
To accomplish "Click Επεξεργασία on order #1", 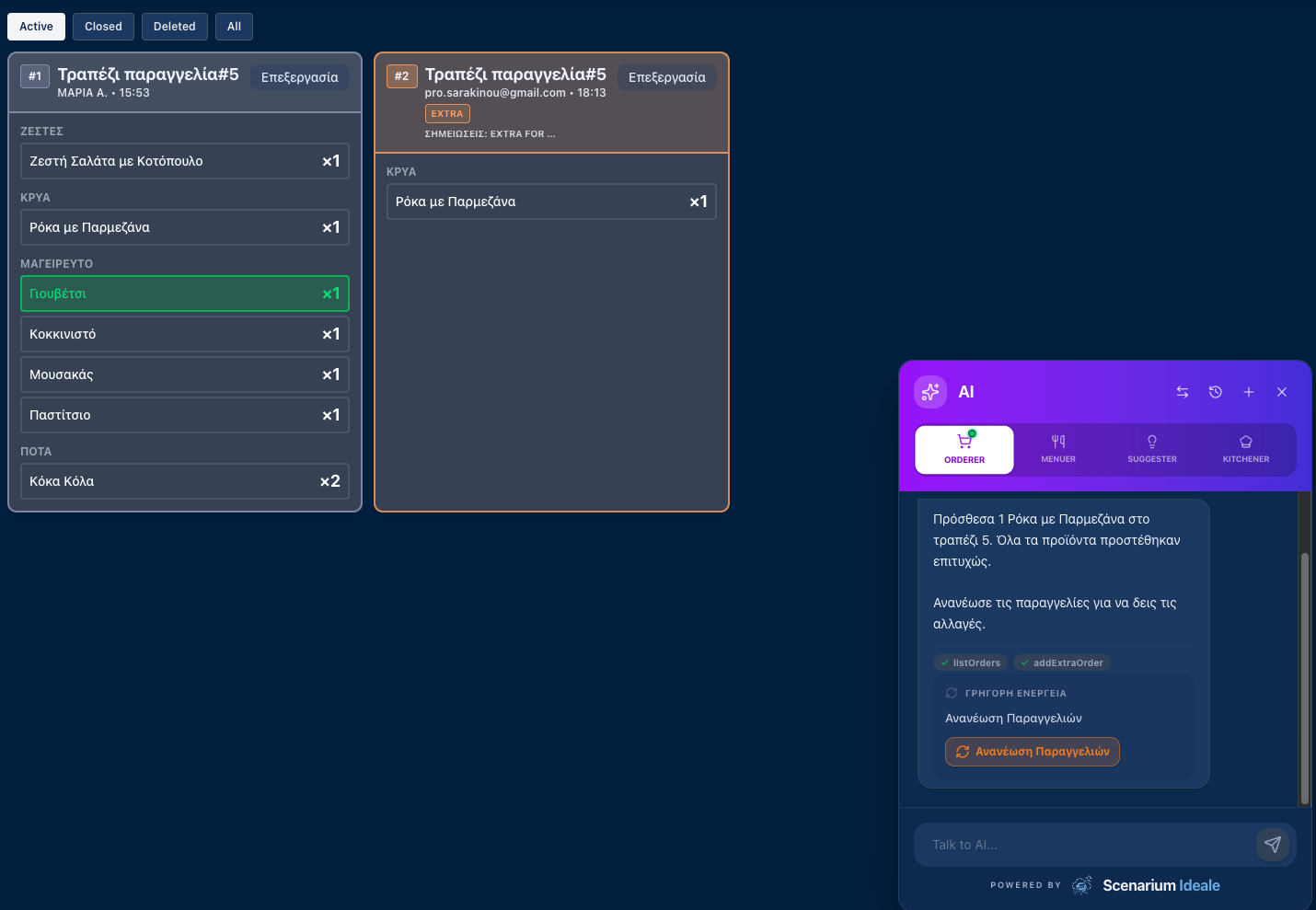I will pos(300,77).
